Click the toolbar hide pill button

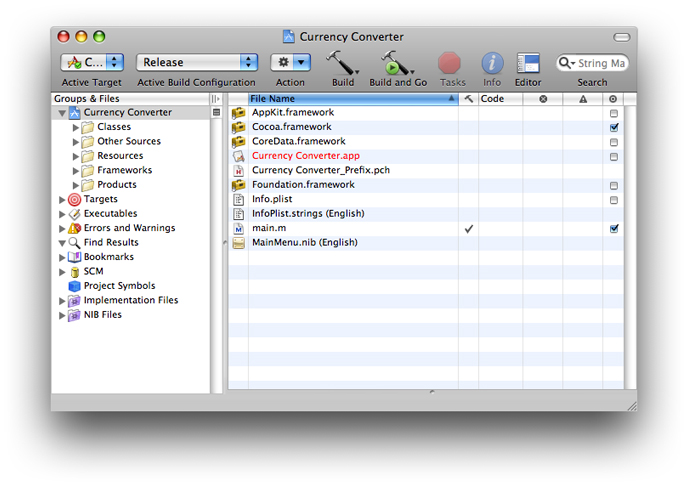click(622, 37)
